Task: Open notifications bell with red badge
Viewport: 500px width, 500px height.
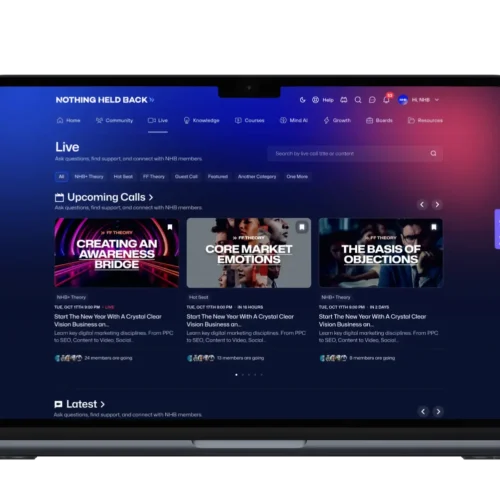Action: click(387, 99)
